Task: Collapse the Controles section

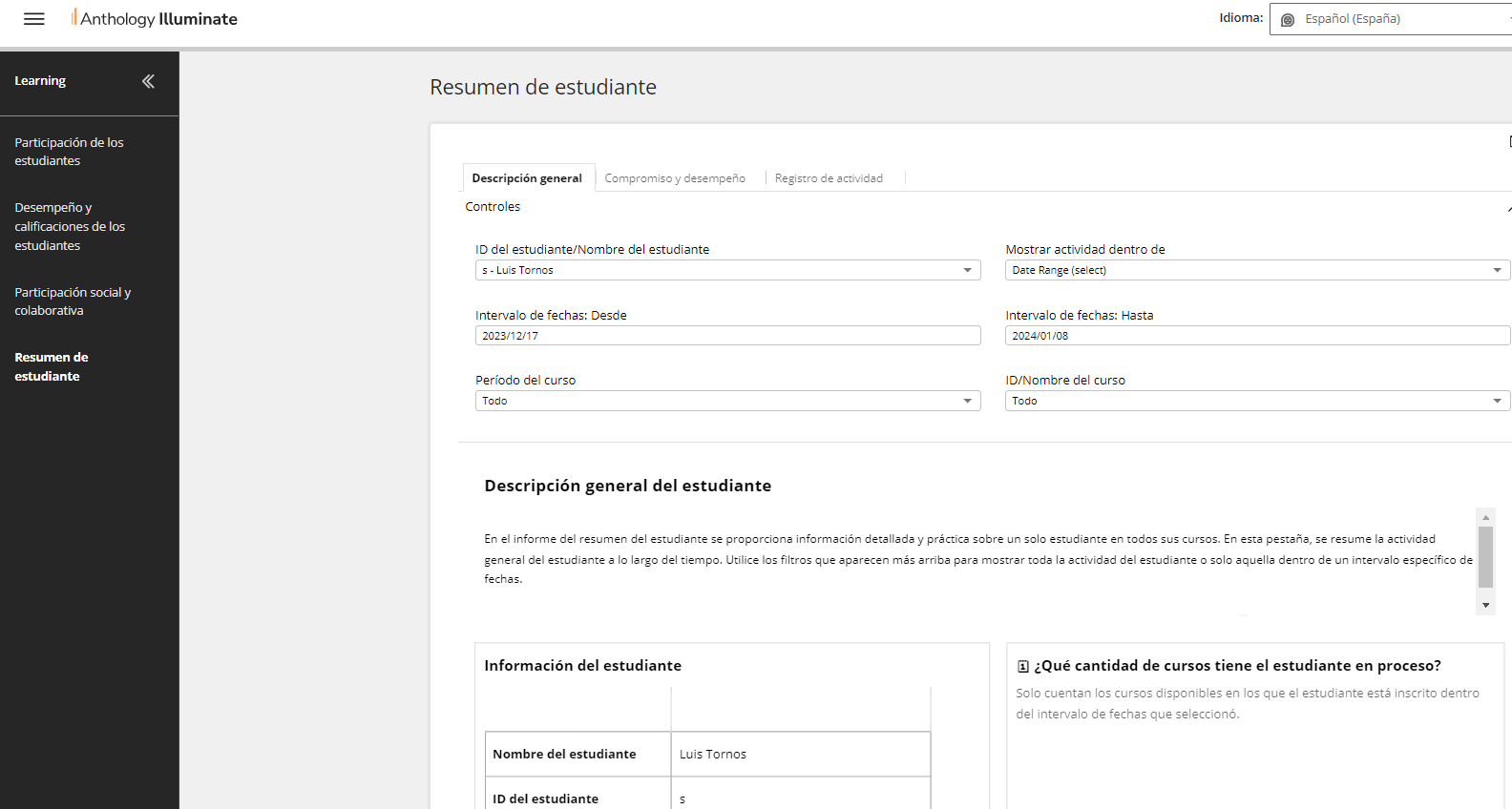Action: click(x=1508, y=207)
